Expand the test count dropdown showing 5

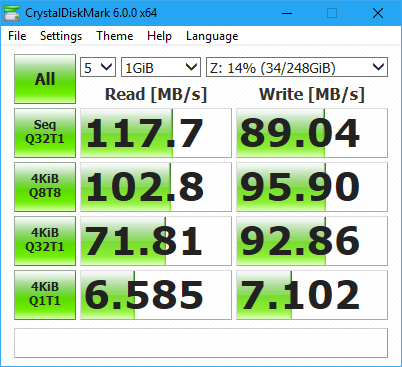point(98,67)
